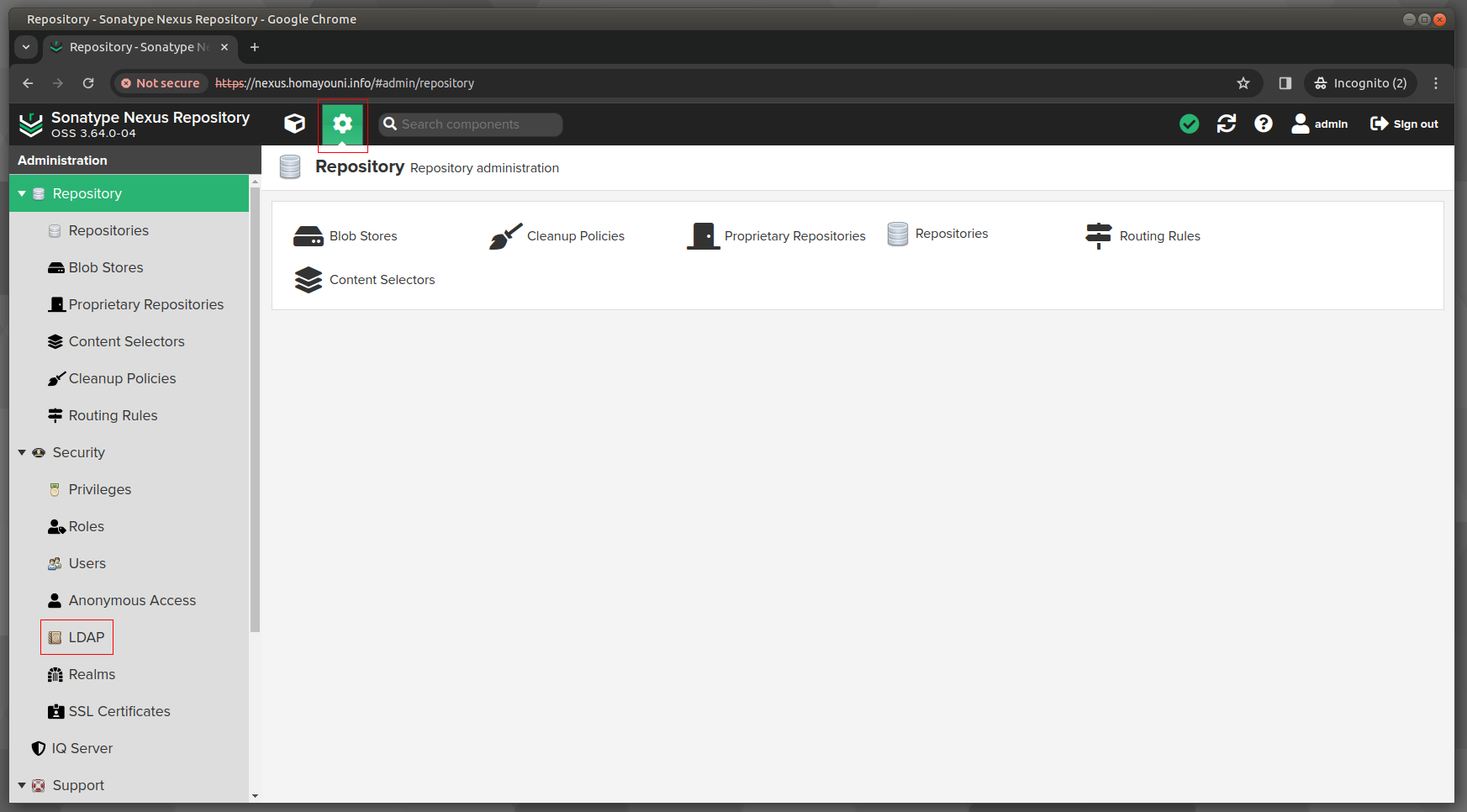The height and width of the screenshot is (812, 1467).
Task: Collapse the Security tree node arrow
Action: (22, 452)
